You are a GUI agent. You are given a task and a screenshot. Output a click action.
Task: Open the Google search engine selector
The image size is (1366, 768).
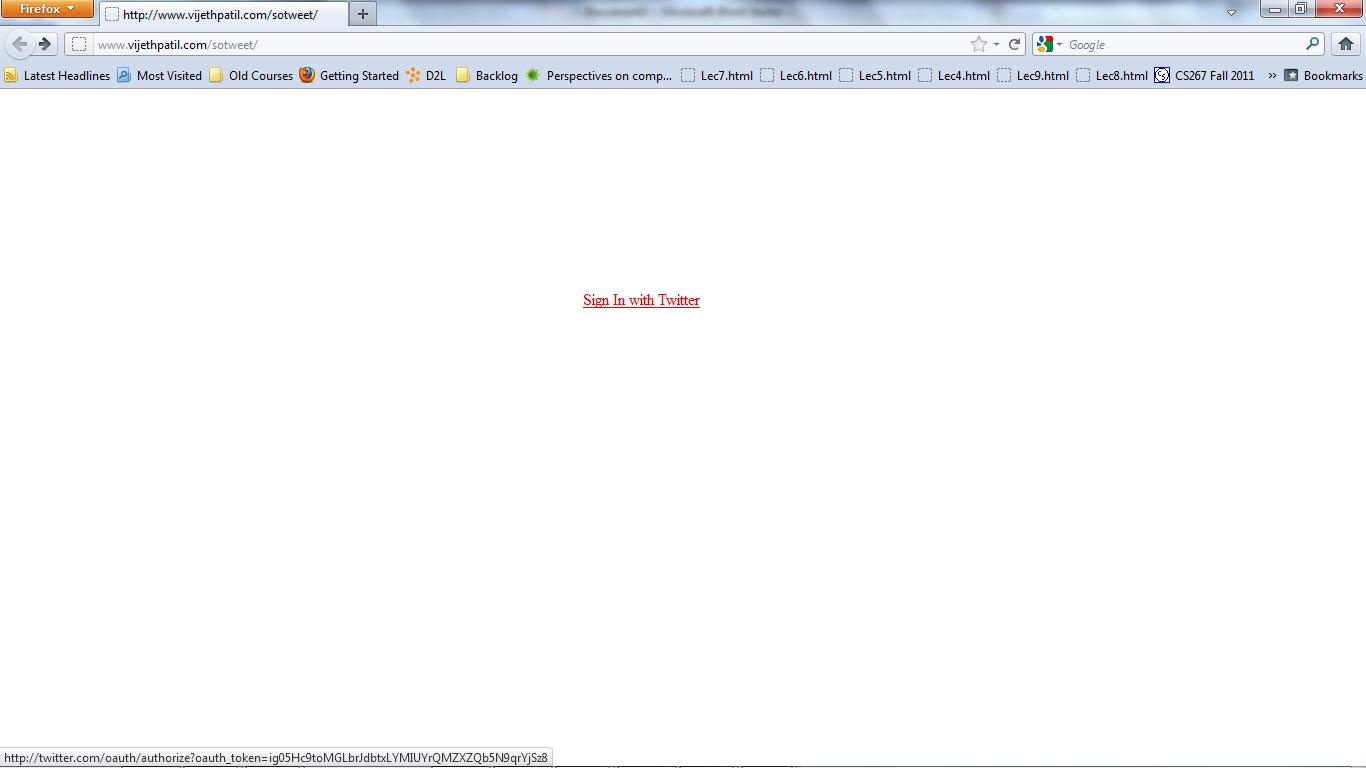(x=1048, y=44)
